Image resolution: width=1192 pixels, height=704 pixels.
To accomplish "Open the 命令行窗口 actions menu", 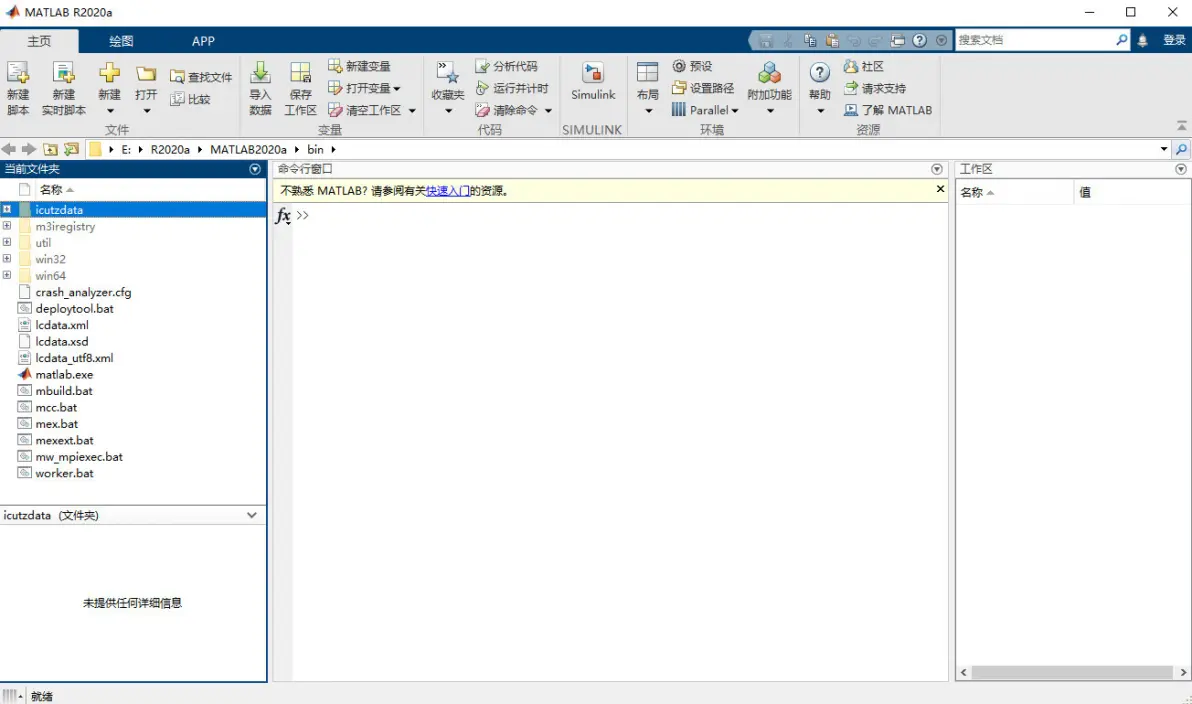I will click(937, 169).
